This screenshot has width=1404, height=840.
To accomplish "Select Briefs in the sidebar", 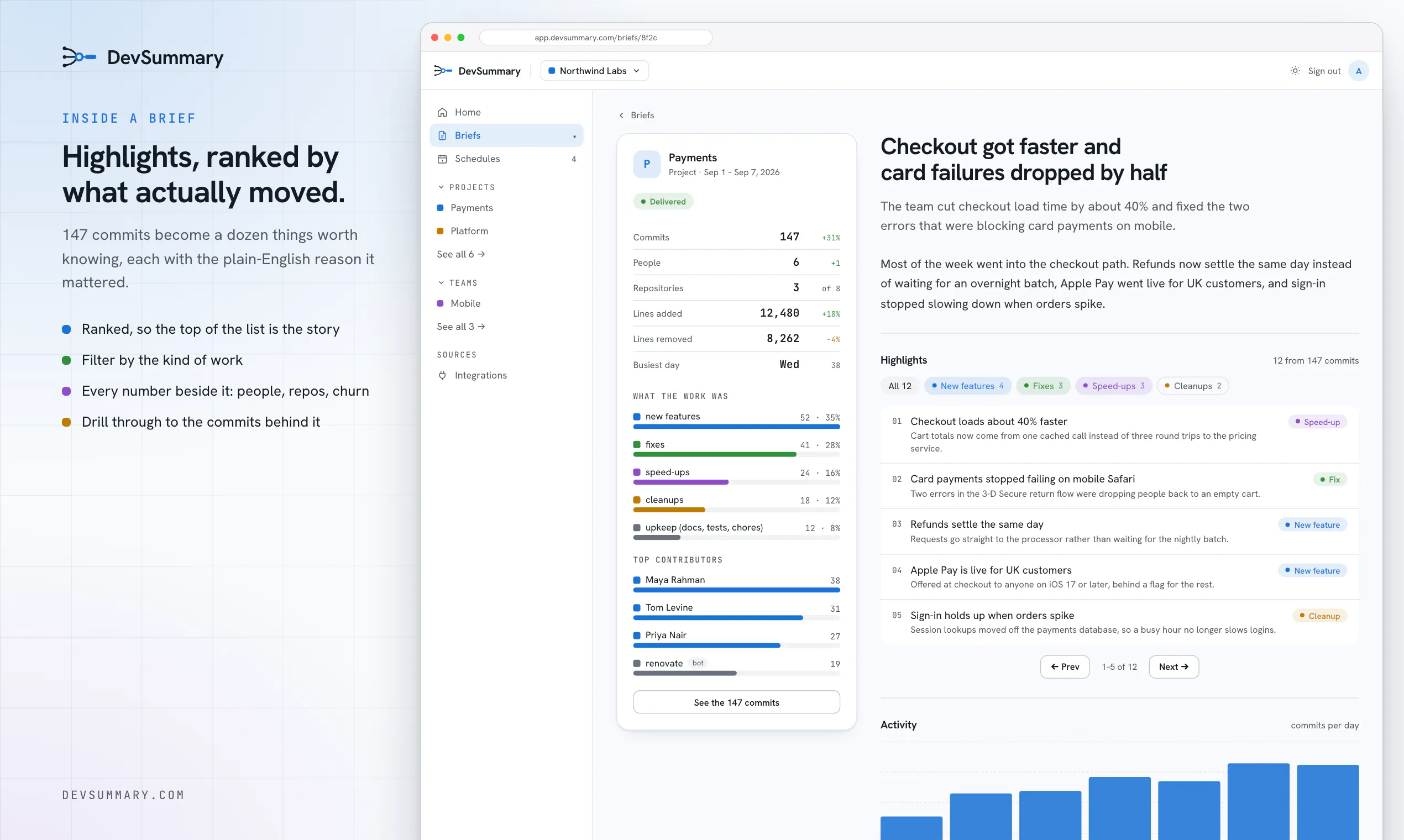I will point(506,135).
